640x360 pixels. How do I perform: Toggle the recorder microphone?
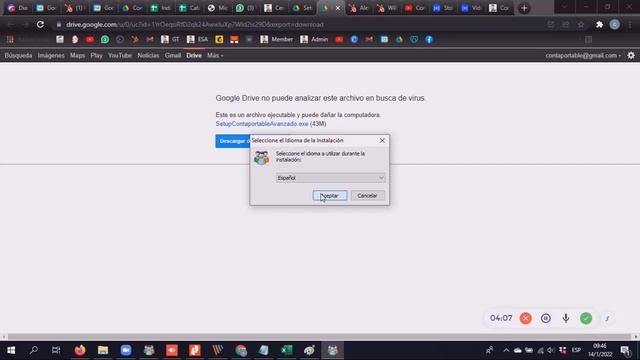click(566, 318)
